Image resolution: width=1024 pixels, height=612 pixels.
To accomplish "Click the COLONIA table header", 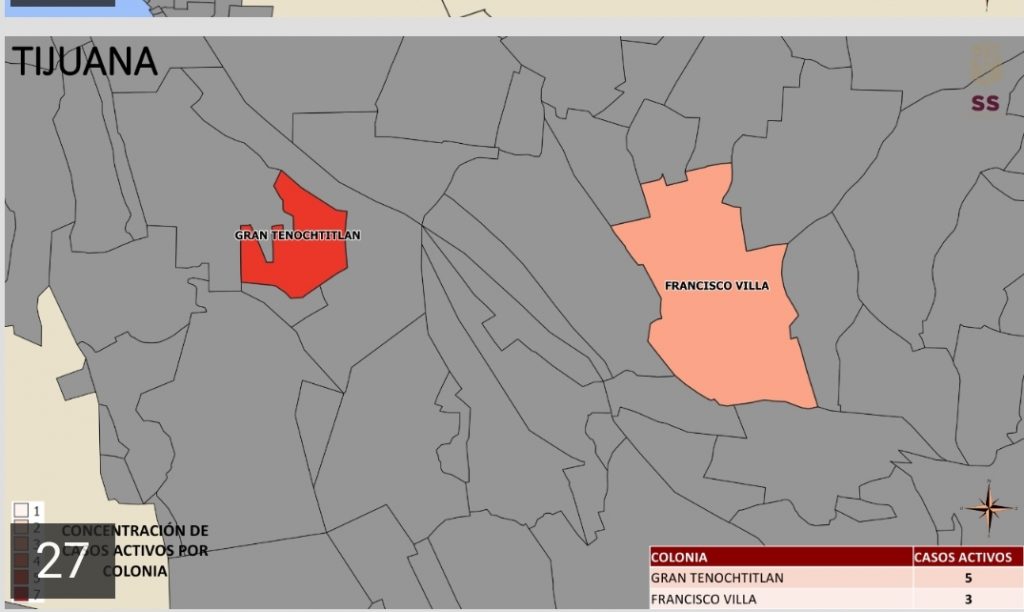I will point(781,556).
